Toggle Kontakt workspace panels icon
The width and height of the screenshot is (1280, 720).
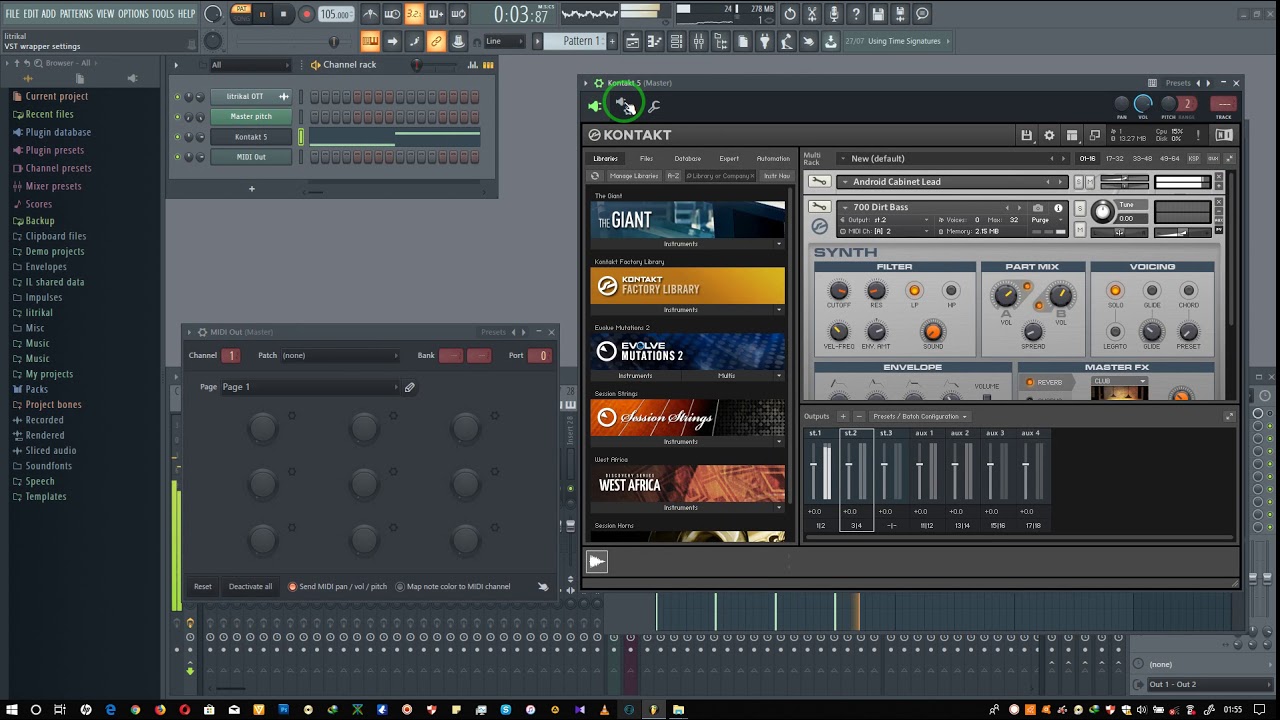[1072, 135]
